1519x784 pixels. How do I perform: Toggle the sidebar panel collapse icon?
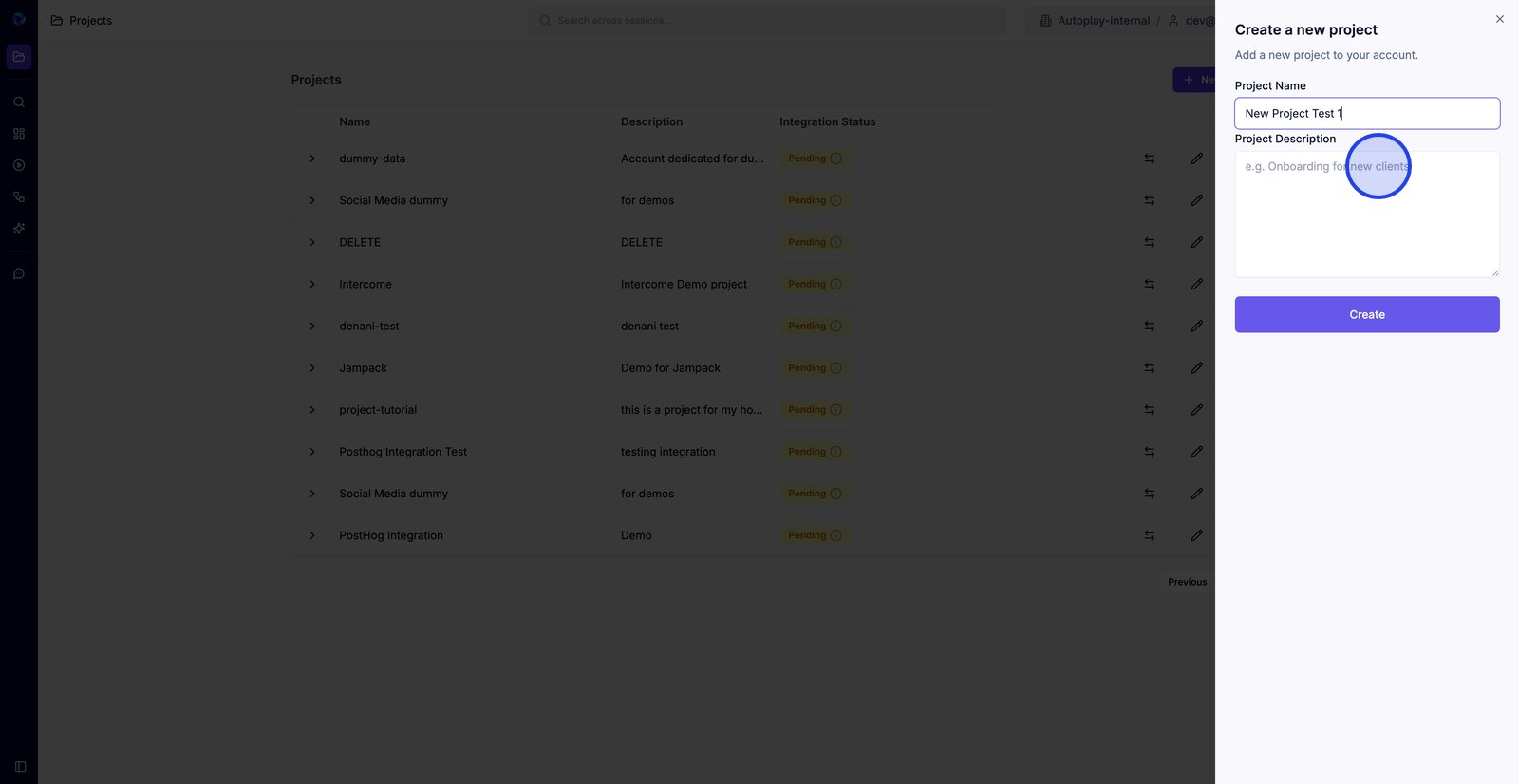pos(20,767)
